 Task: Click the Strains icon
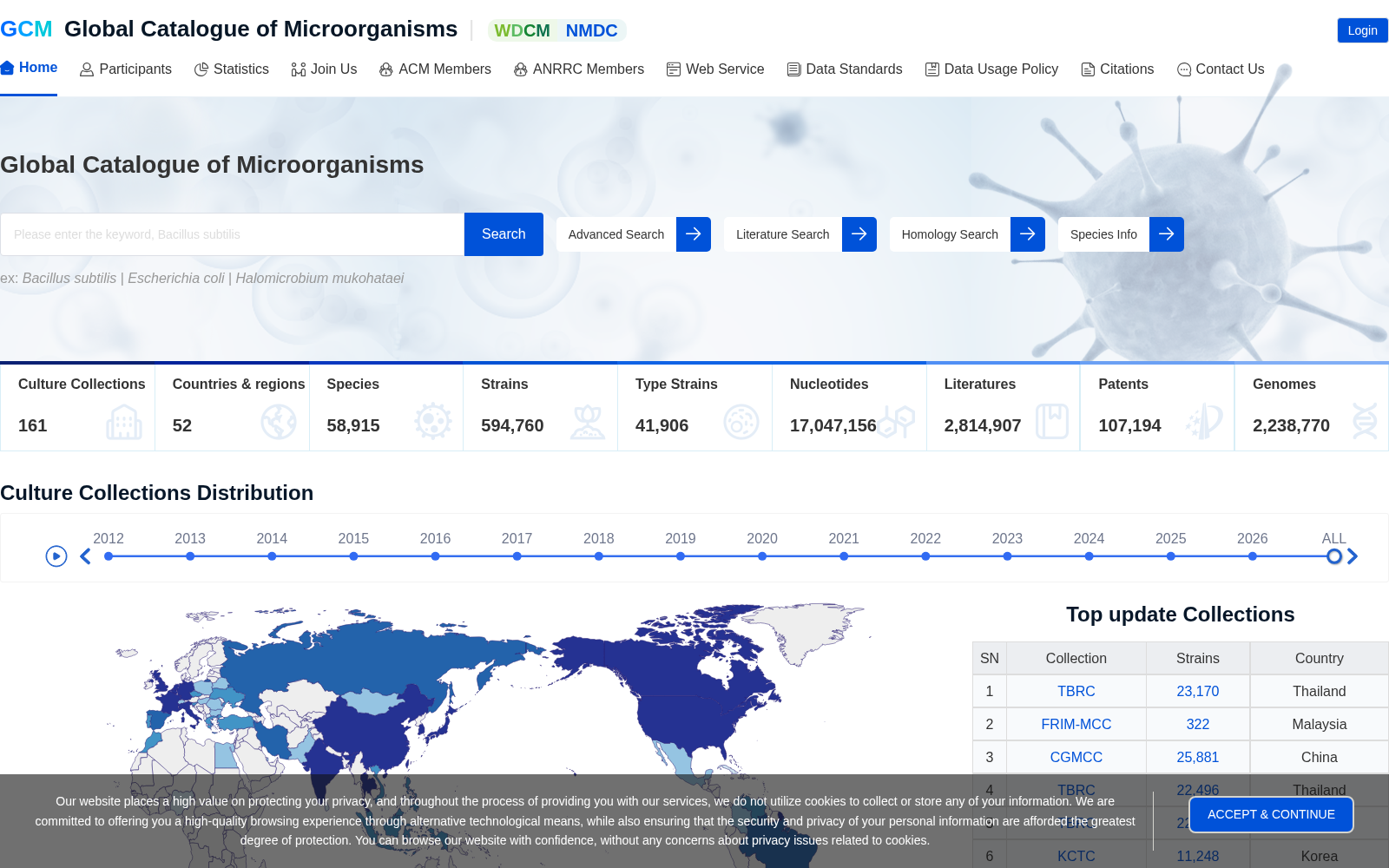(x=588, y=422)
